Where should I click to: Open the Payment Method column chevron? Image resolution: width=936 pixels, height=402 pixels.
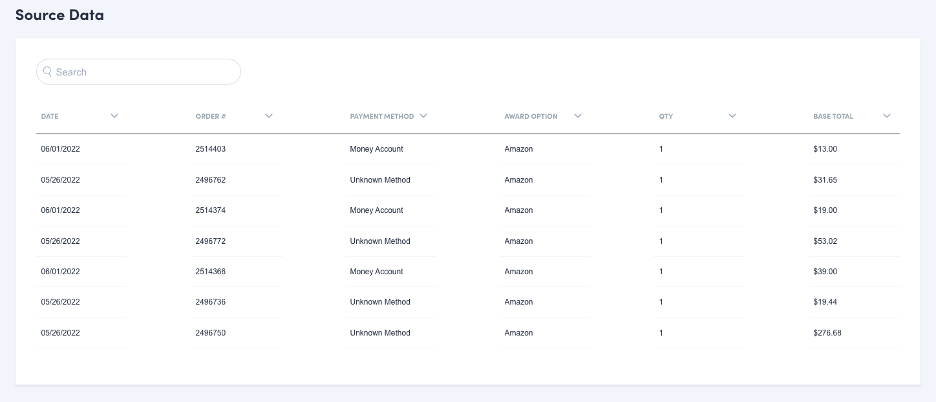pos(424,116)
